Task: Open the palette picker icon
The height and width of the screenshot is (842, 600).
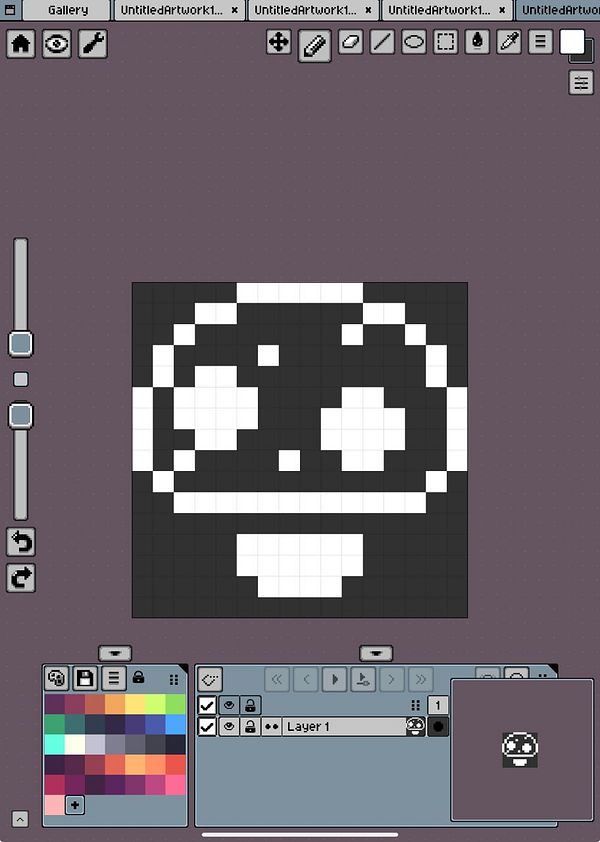Action: click(x=56, y=678)
